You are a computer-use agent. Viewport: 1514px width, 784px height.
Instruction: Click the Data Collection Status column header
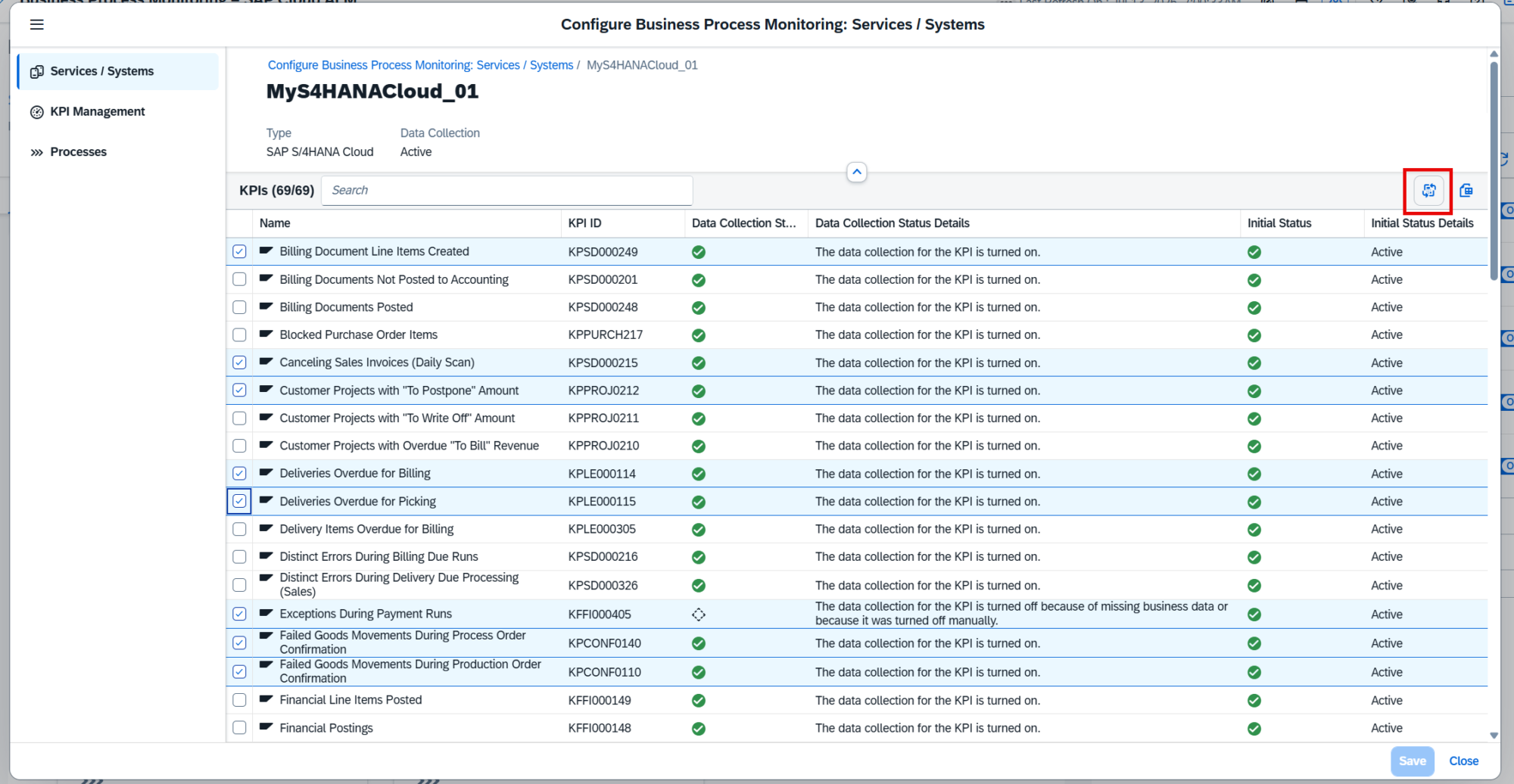click(x=746, y=223)
